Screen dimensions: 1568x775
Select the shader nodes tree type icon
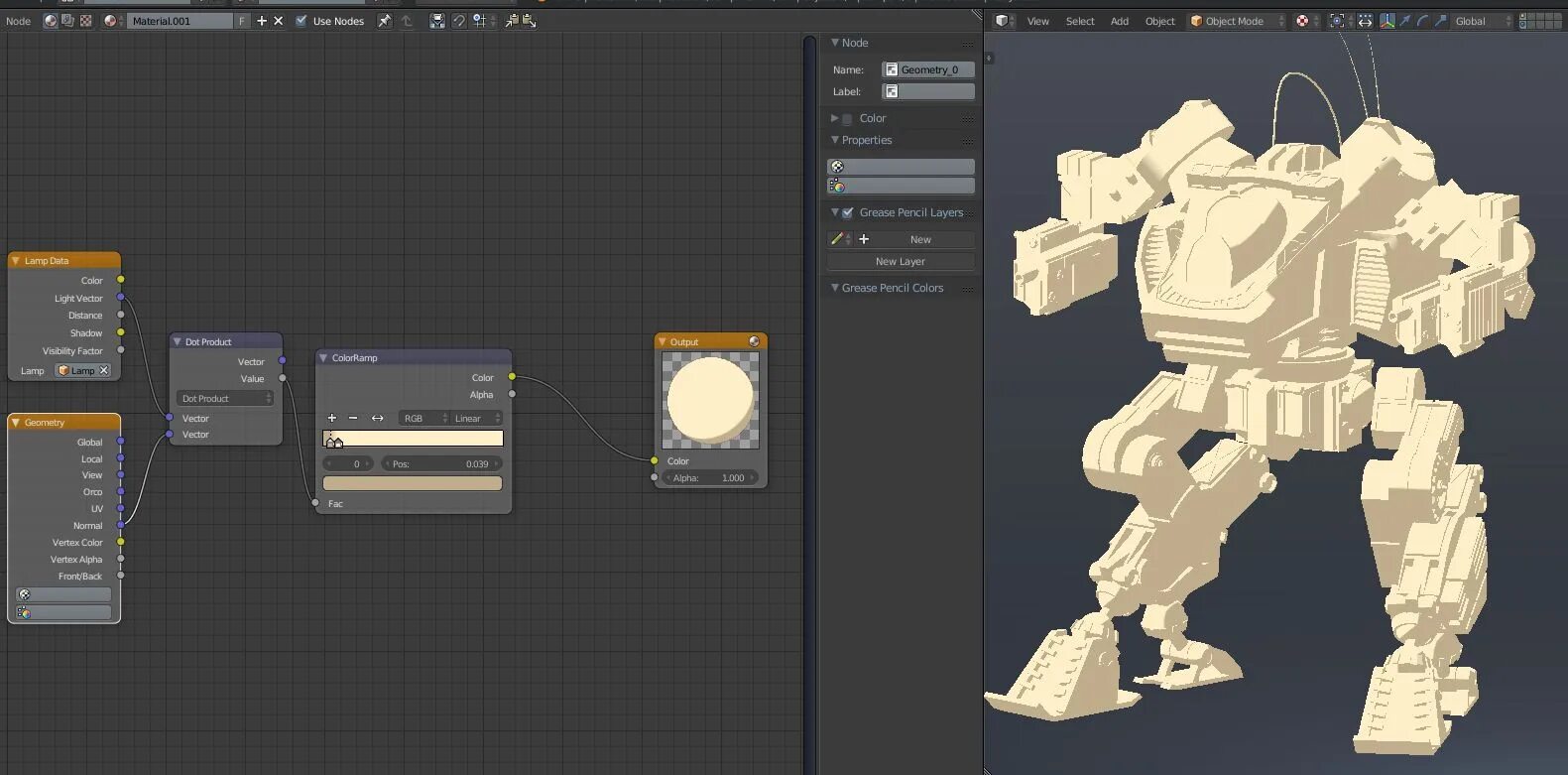(51, 21)
